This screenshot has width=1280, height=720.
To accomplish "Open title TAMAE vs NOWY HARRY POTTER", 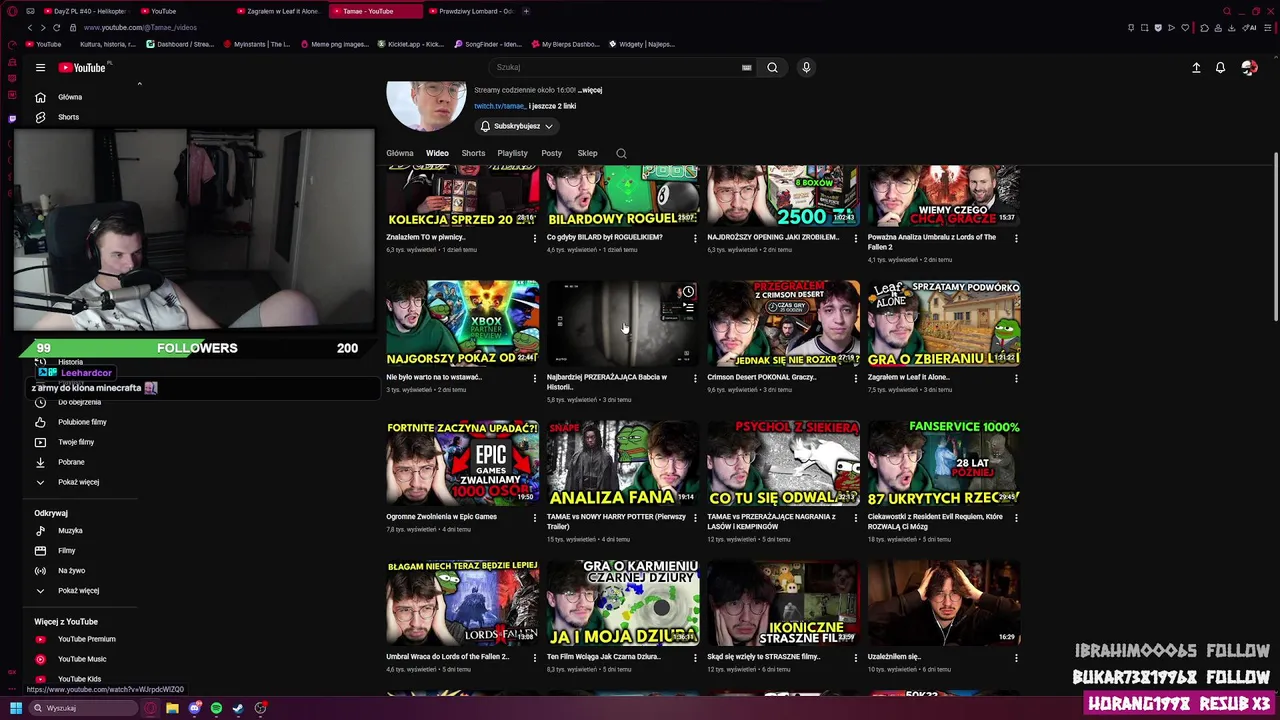I will point(616,521).
